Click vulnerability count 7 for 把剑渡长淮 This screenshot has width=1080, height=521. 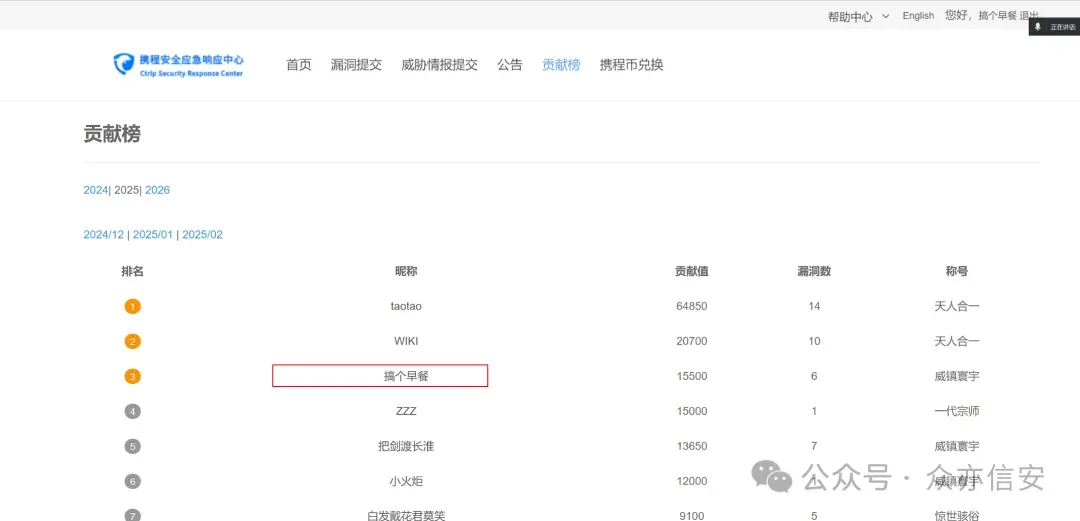click(x=814, y=447)
